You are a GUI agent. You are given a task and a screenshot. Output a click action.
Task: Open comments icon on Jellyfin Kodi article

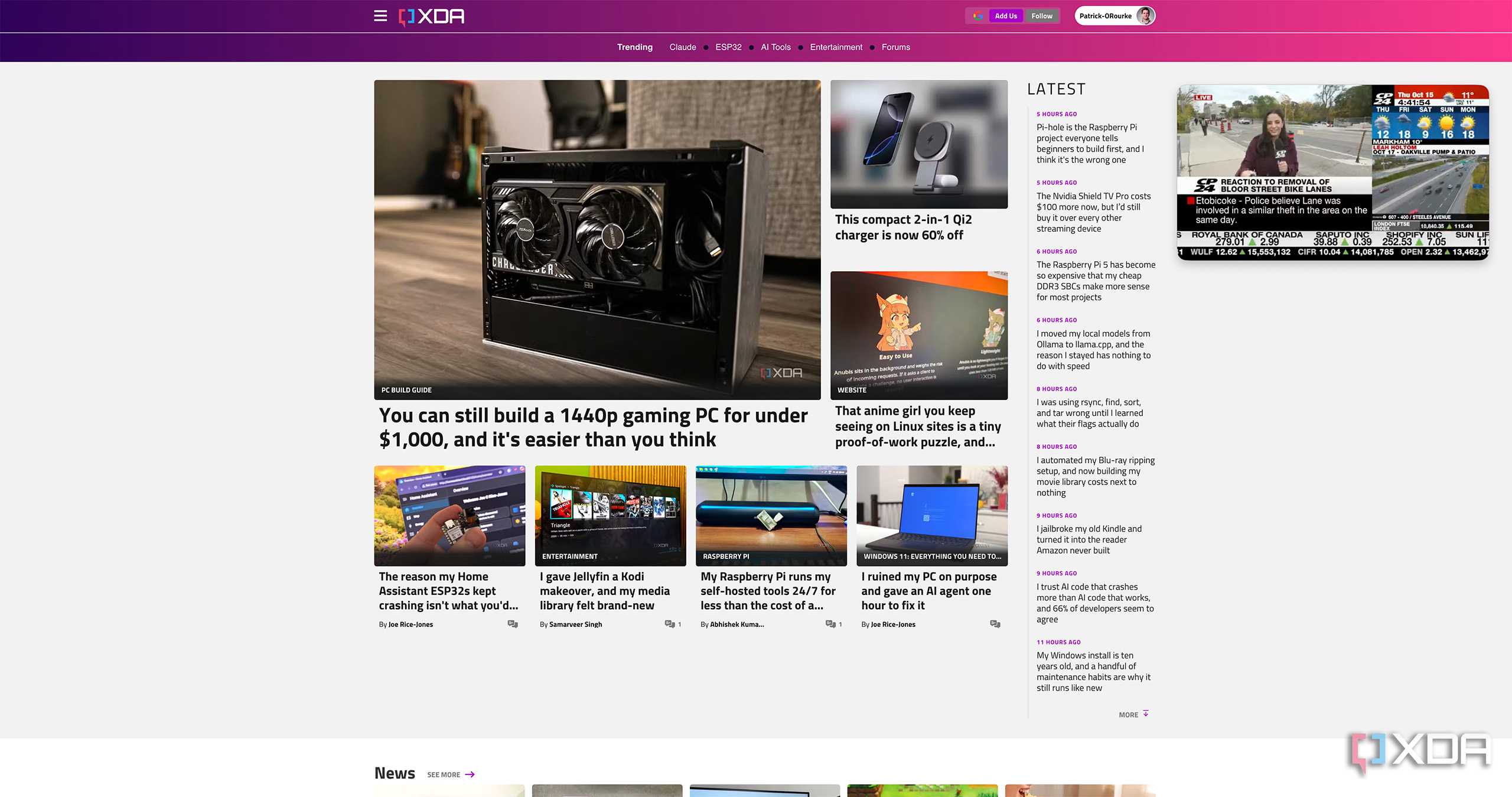pyautogui.click(x=670, y=624)
